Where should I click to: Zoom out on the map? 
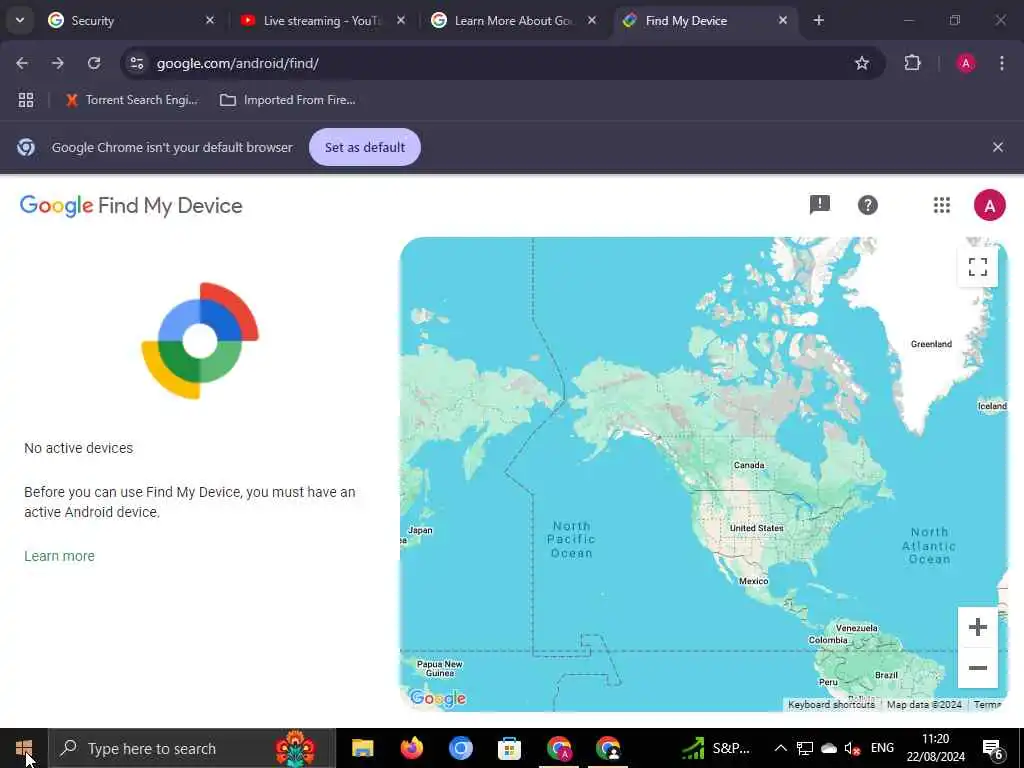tap(978, 667)
